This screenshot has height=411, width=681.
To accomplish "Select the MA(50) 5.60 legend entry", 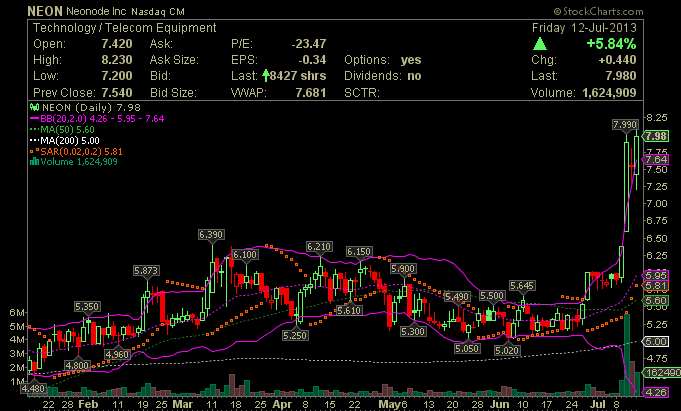I will click(x=62, y=129).
